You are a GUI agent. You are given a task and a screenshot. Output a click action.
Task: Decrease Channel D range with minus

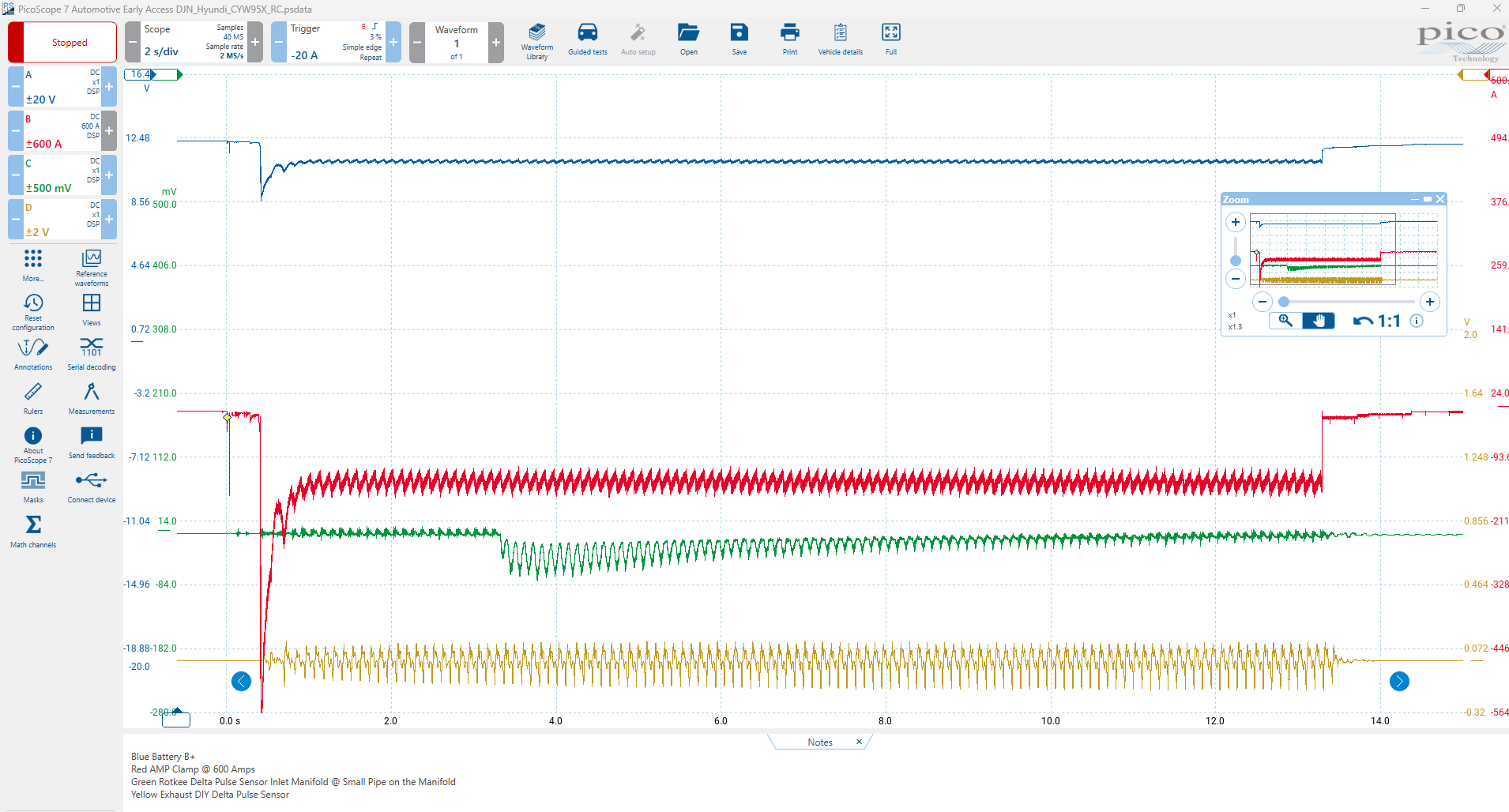(x=16, y=219)
